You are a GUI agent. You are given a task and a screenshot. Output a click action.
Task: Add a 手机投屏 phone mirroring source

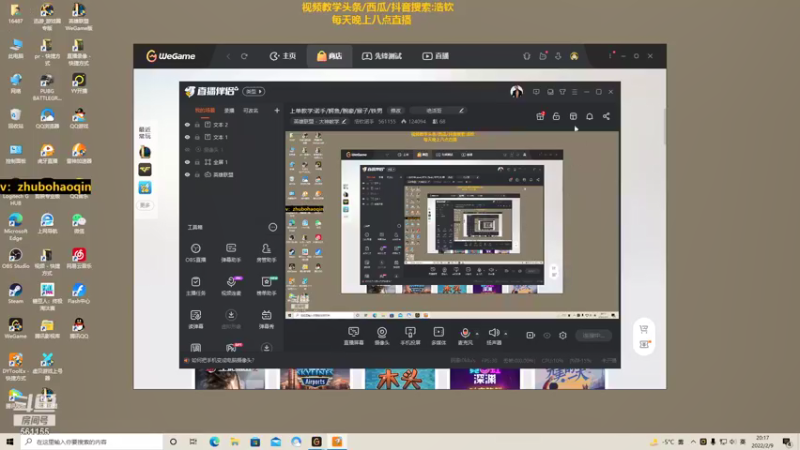point(410,336)
